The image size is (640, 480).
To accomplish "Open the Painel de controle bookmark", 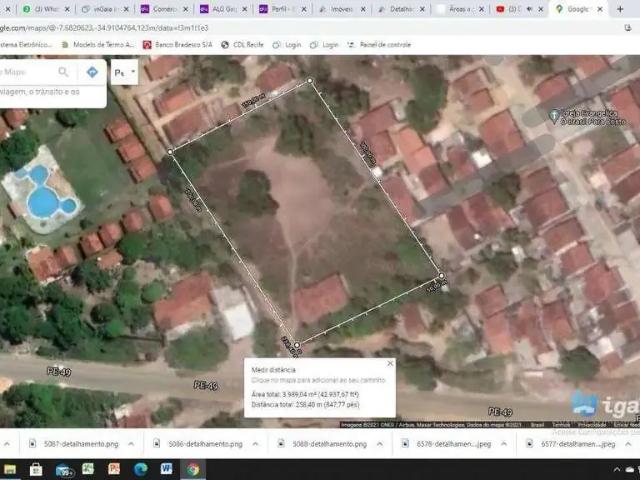I will (x=380, y=45).
